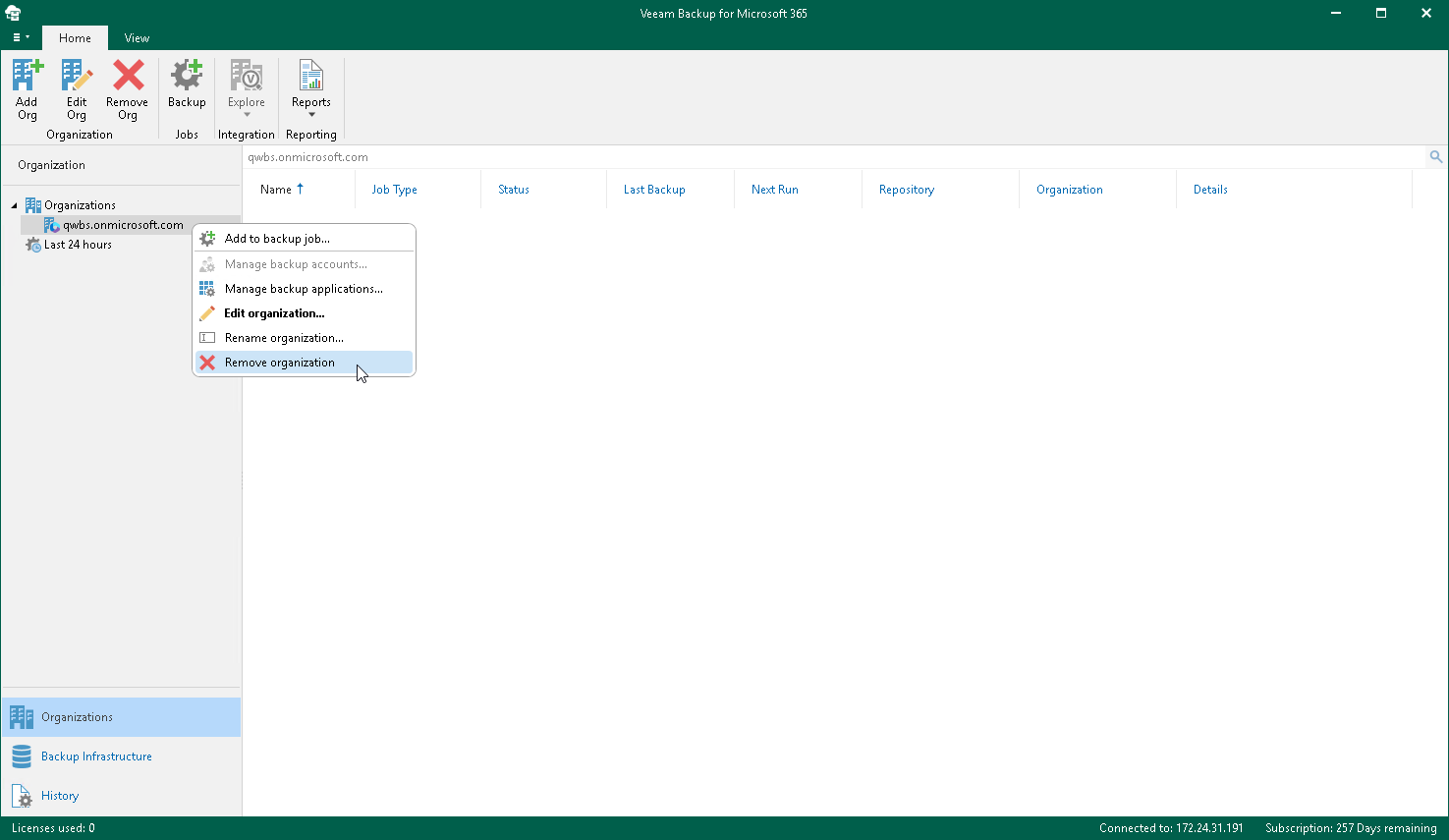Select the Organizations root tree label
1449x840 pixels.
pos(80,205)
